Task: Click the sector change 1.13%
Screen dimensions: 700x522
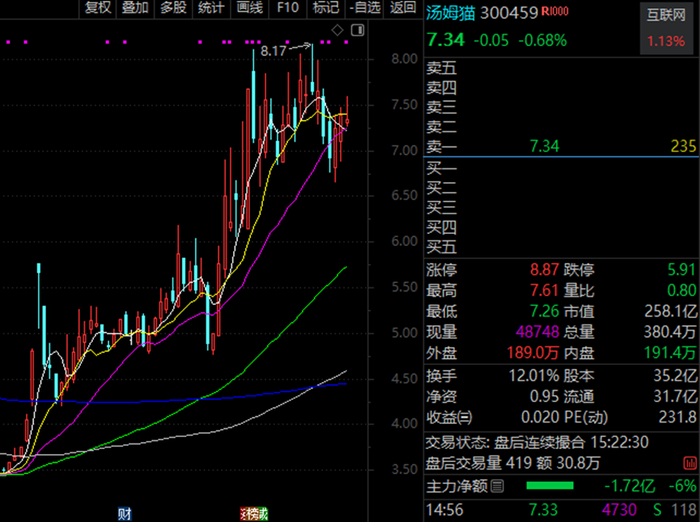Action: pos(666,42)
